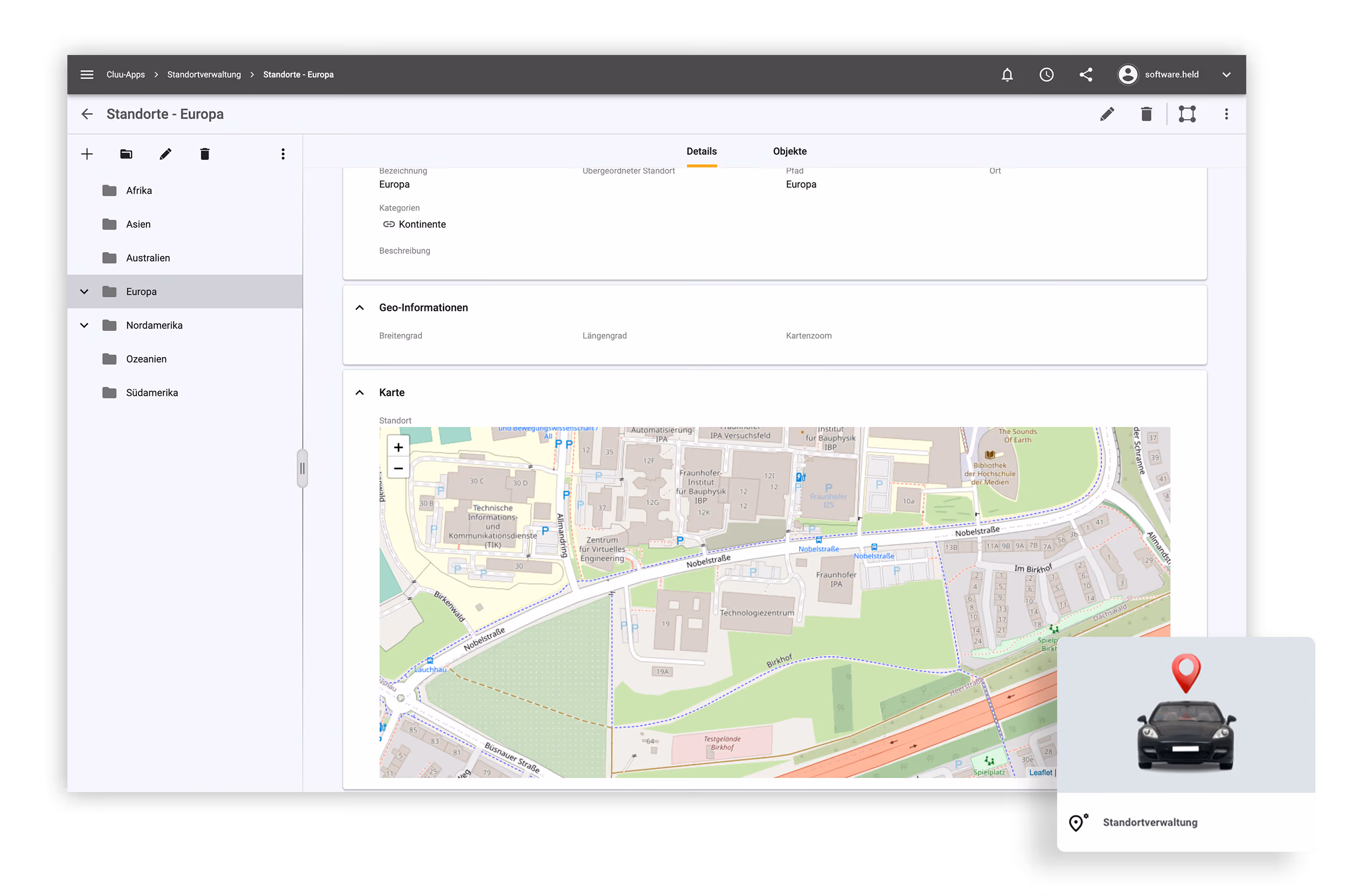Viewport: 1347px width, 896px height.
Task: Expand the Nordamerika tree node
Action: tap(84, 325)
